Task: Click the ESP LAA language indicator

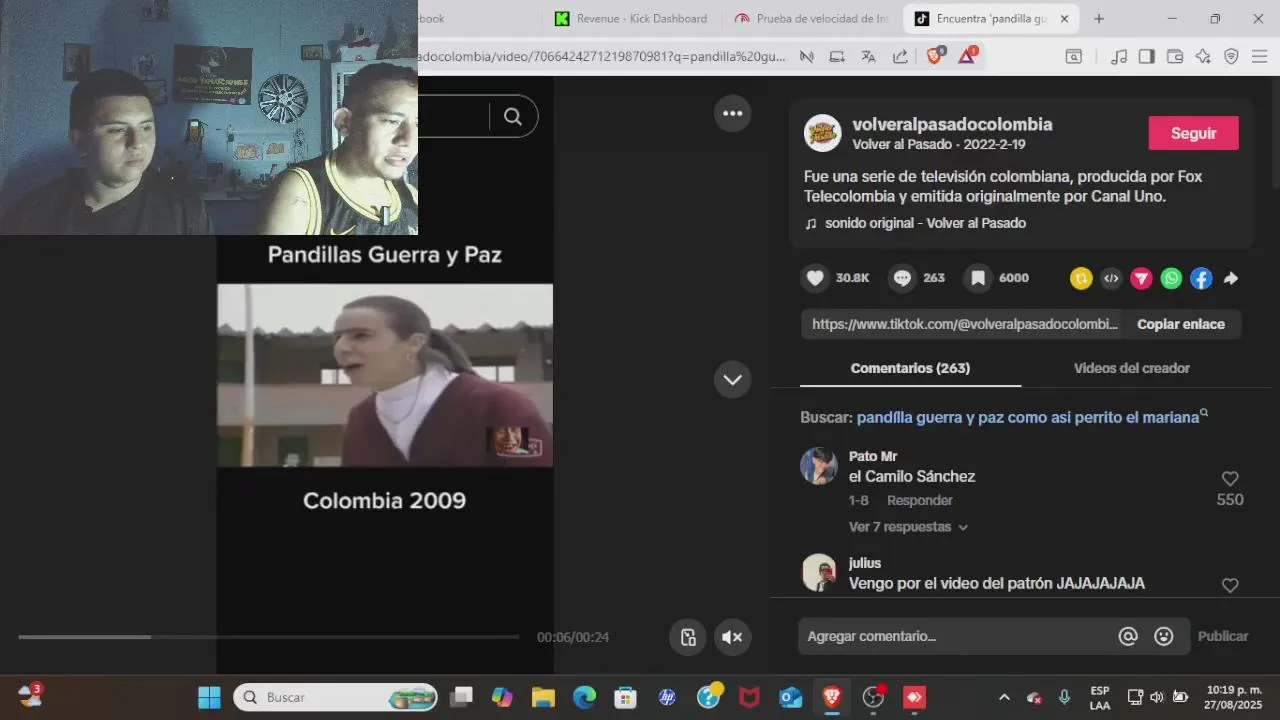Action: pyautogui.click(x=1100, y=697)
